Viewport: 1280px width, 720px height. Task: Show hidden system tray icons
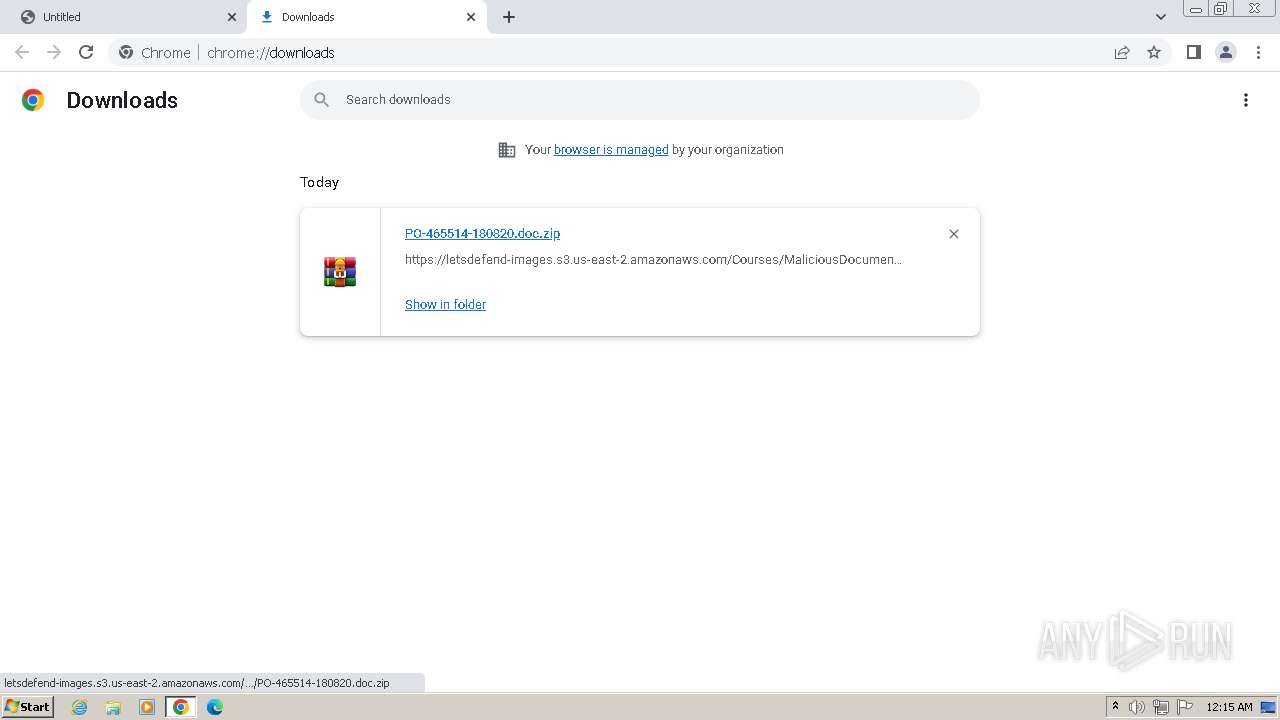coord(1115,707)
